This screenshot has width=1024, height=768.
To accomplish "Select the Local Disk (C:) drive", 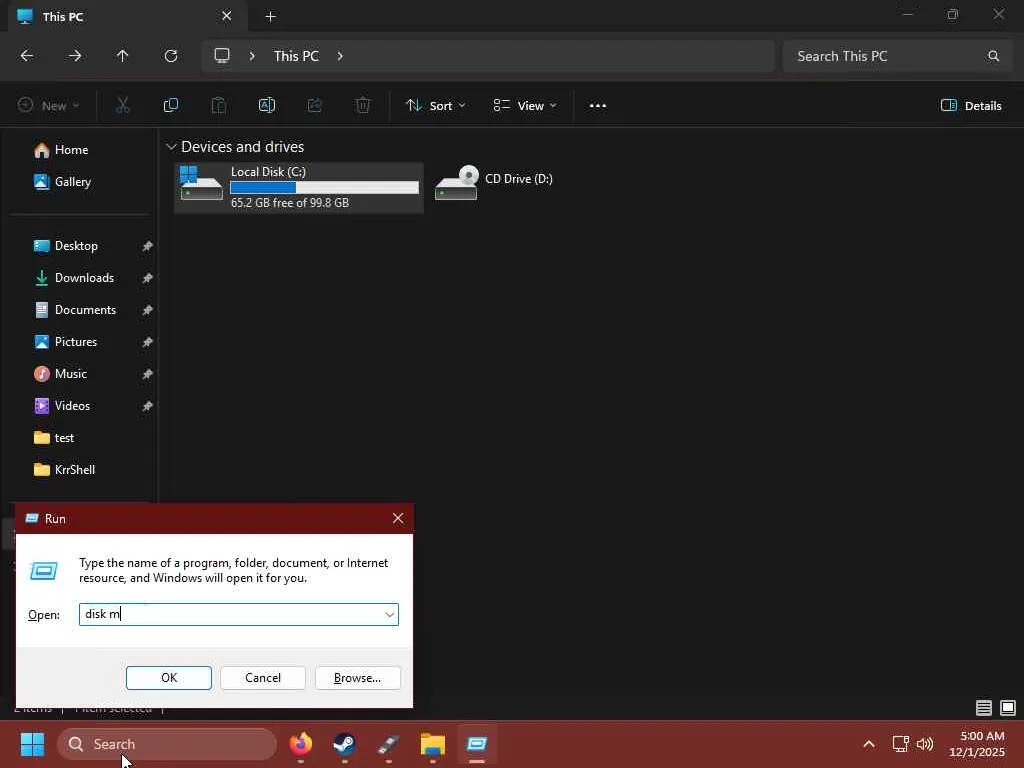I will click(299, 187).
